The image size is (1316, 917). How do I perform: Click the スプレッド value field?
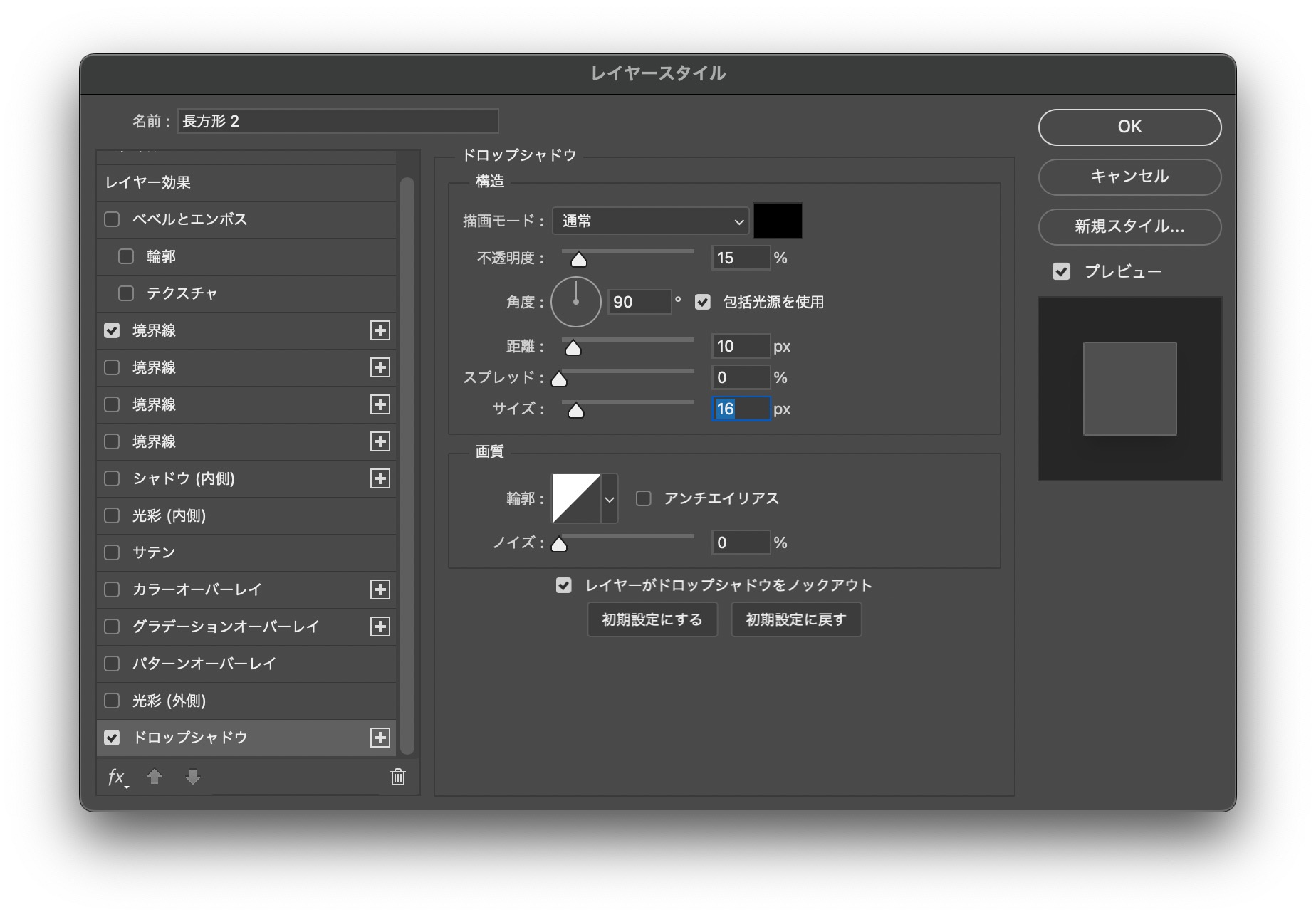(741, 377)
